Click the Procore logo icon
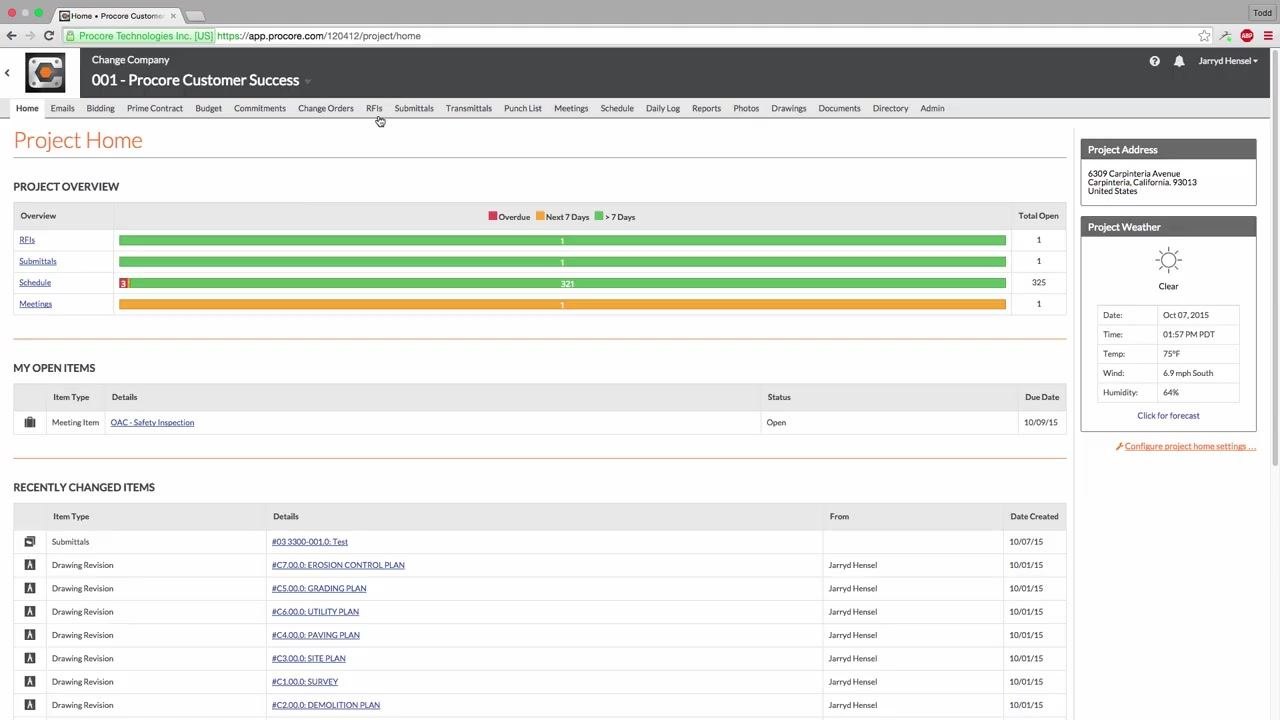Screen dimensions: 1280x720 click(x=45, y=73)
